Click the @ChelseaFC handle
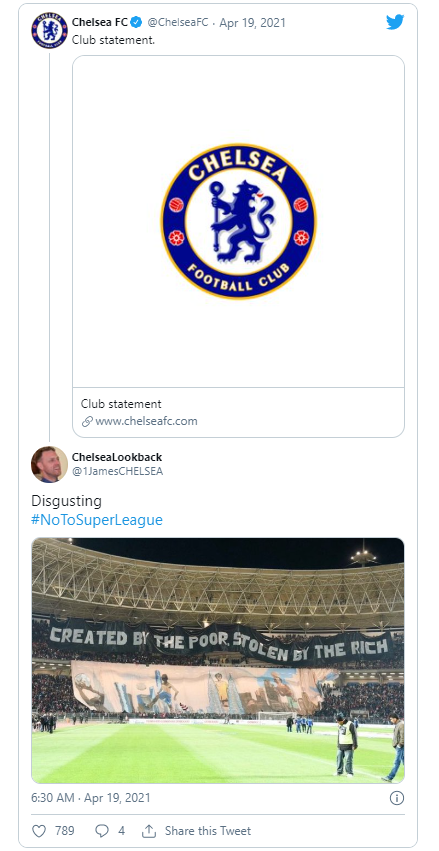This screenshot has height=851, width=439. [x=178, y=23]
